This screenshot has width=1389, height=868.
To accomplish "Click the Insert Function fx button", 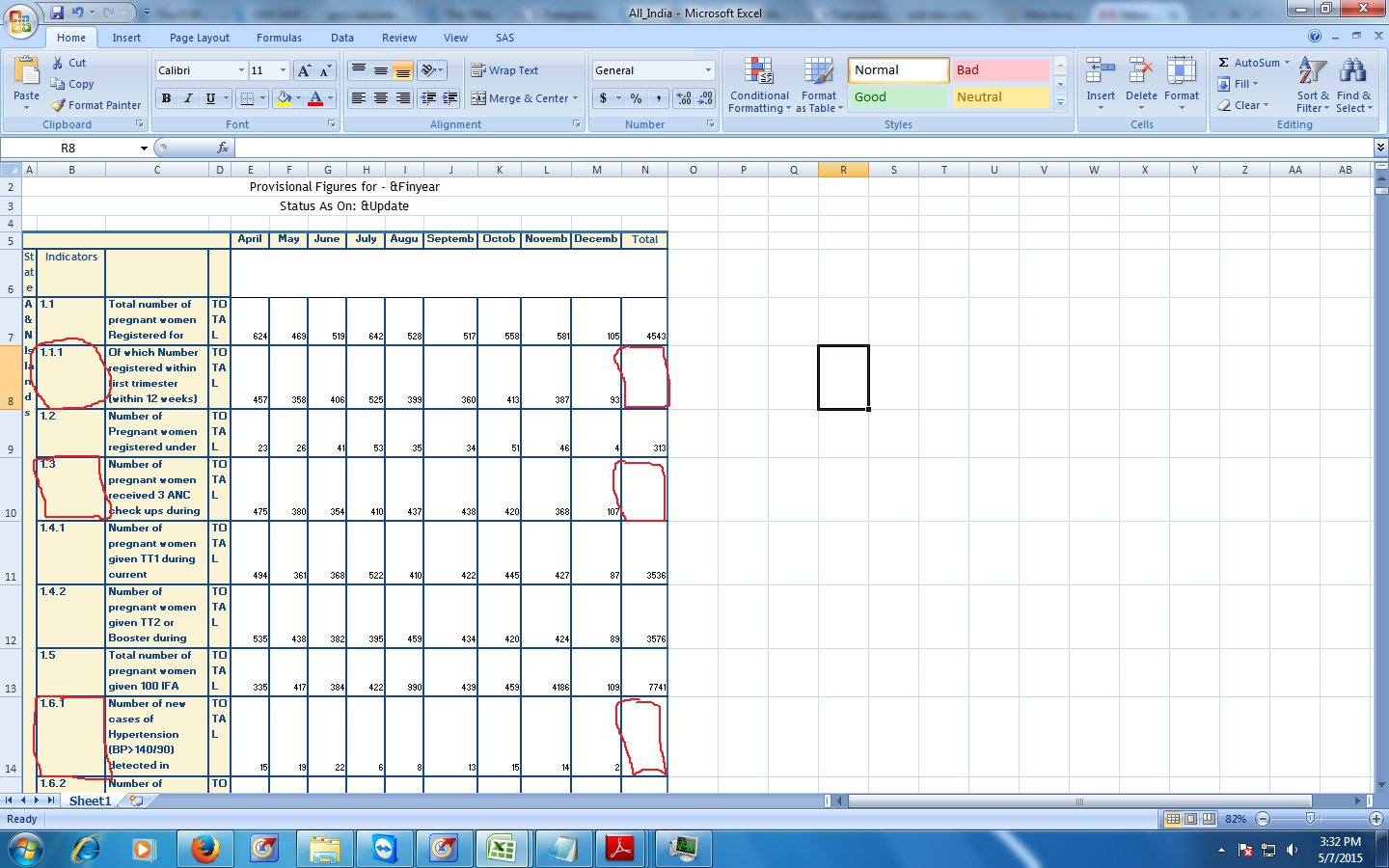I will tap(223, 148).
